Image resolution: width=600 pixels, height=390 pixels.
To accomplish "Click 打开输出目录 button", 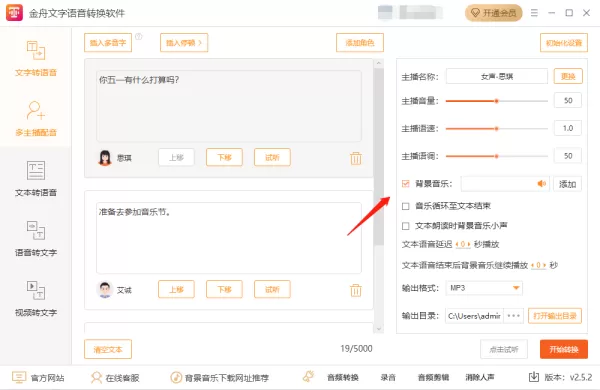I will pos(555,316).
